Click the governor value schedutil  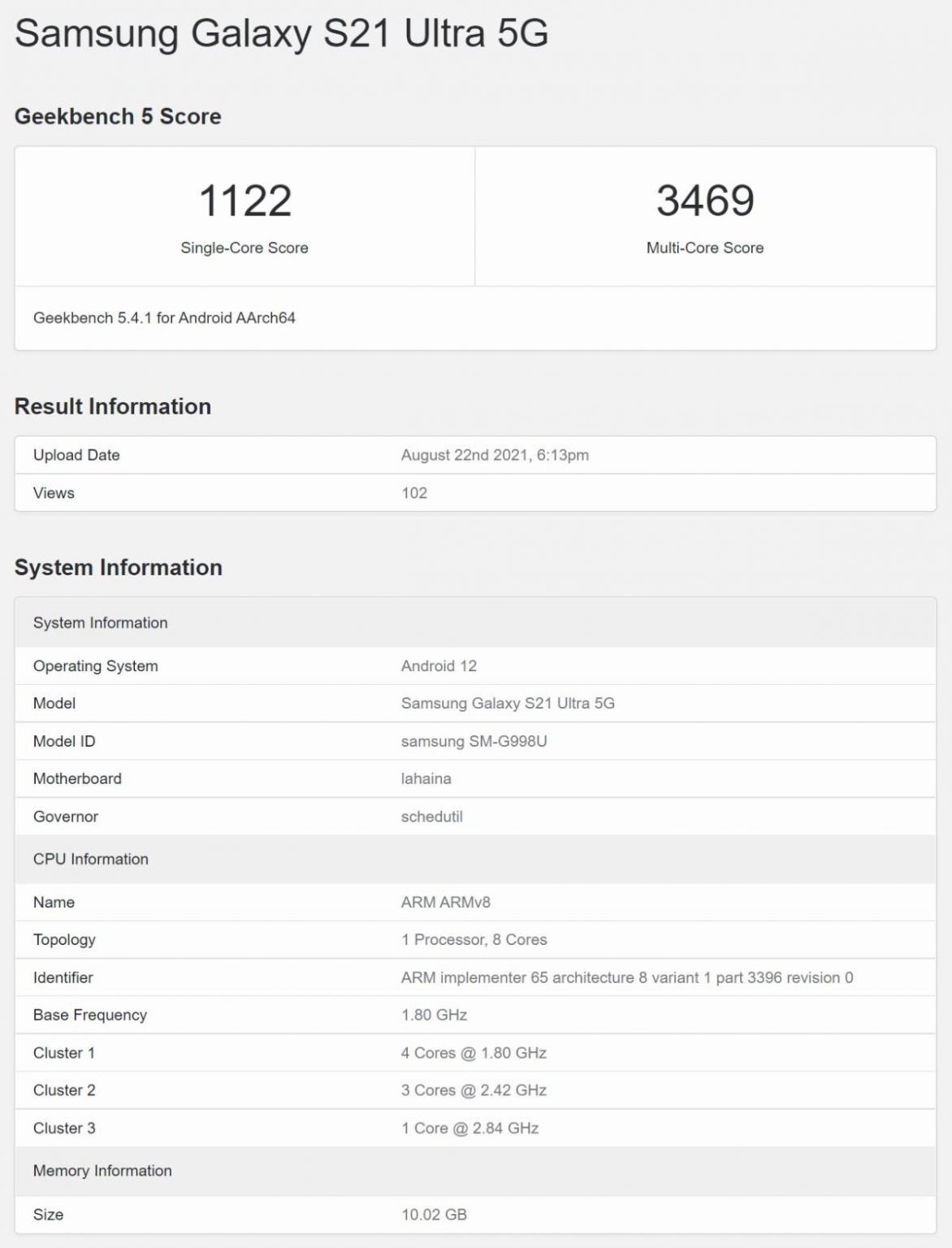click(431, 817)
